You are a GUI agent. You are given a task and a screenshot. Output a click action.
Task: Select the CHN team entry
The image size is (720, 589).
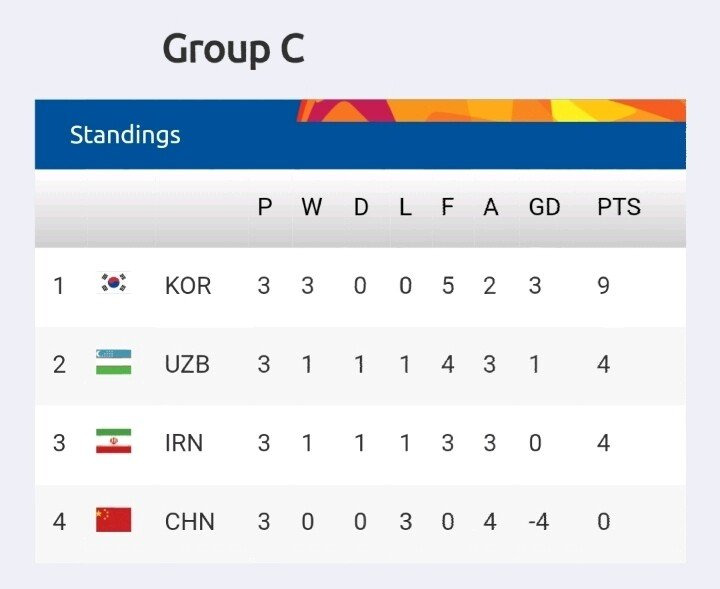click(190, 522)
